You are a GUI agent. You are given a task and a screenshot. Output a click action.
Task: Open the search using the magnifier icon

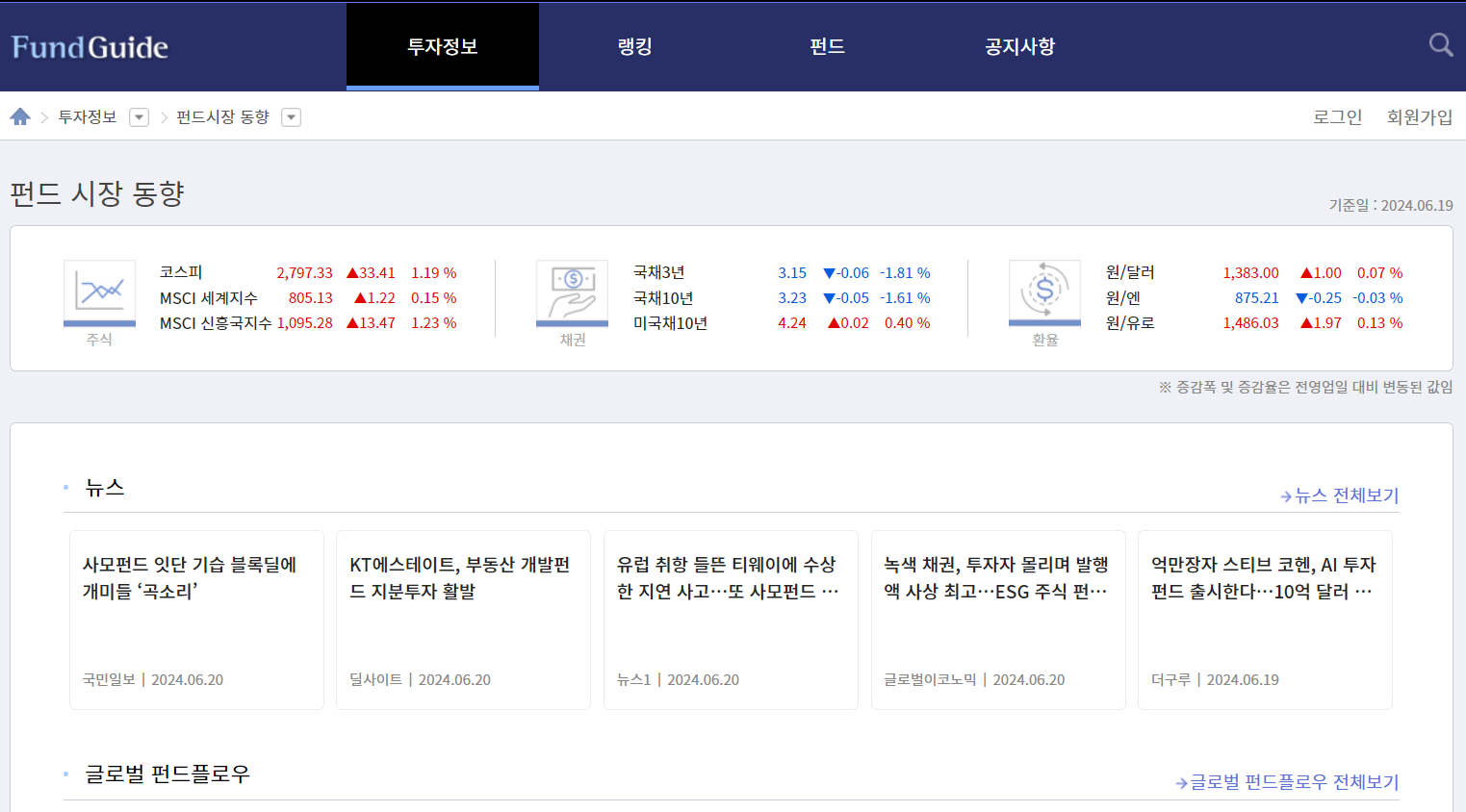coord(1440,44)
